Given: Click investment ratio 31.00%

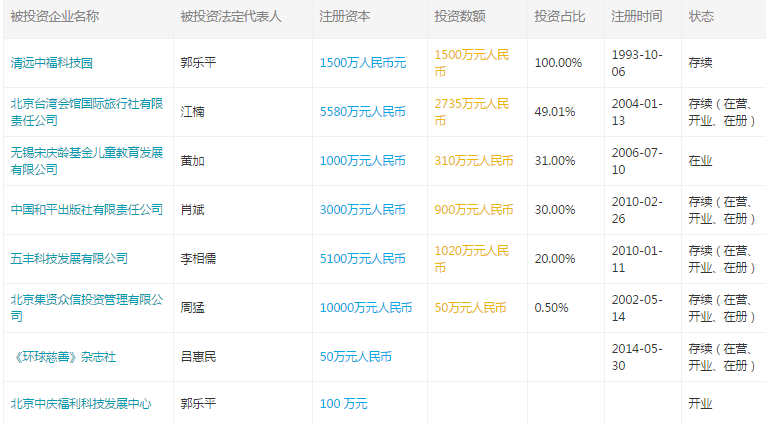Looking at the screenshot, I should click(554, 161).
